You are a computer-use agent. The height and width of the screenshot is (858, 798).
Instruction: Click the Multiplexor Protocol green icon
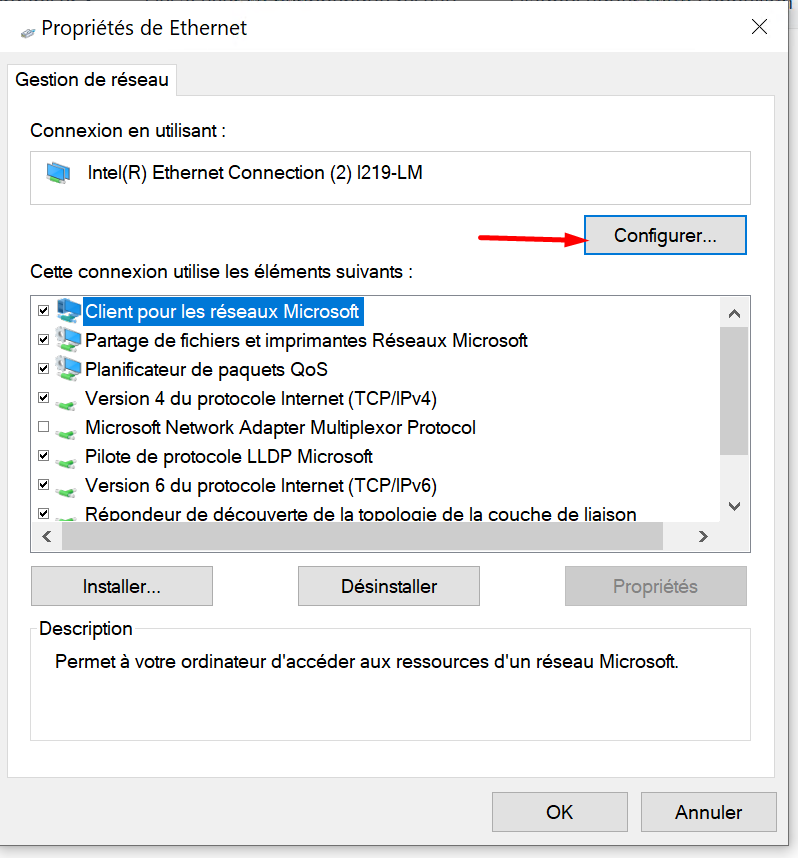[x=66, y=434]
